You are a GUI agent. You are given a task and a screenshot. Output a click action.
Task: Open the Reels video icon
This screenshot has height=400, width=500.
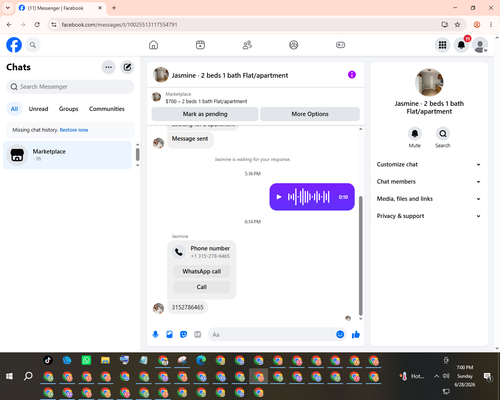tap(200, 45)
